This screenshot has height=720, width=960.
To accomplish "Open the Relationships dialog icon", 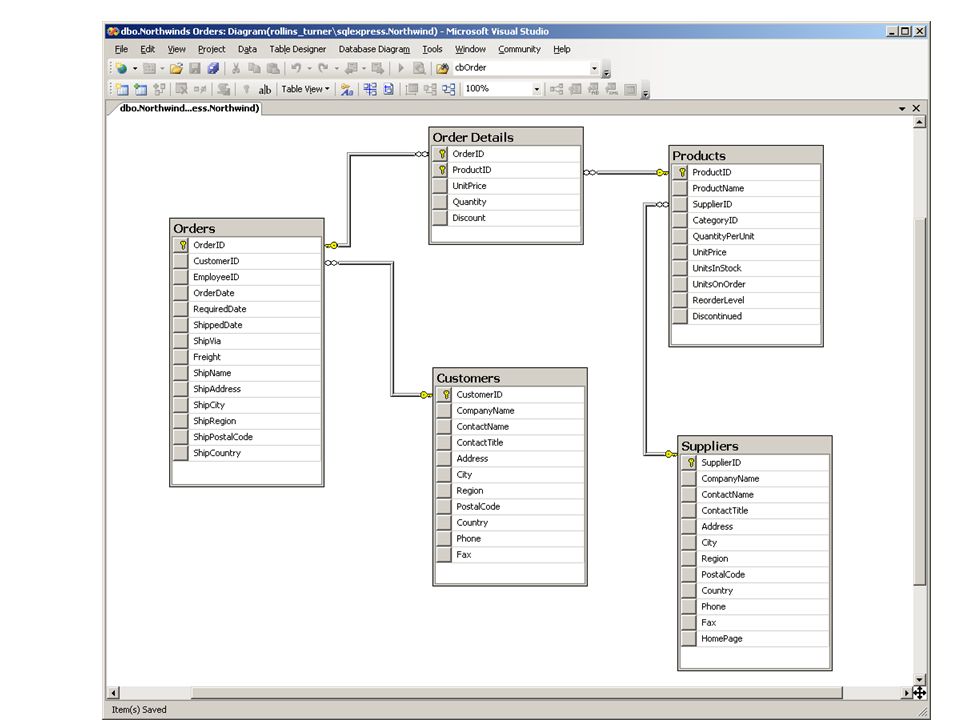I will click(x=556, y=89).
